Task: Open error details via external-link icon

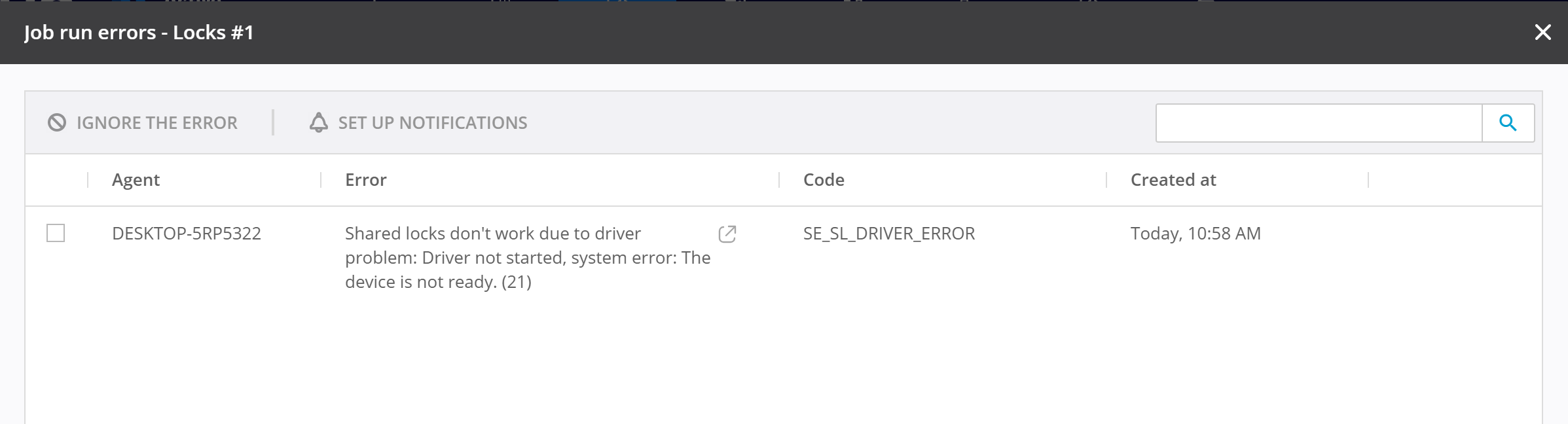Action: (x=727, y=234)
